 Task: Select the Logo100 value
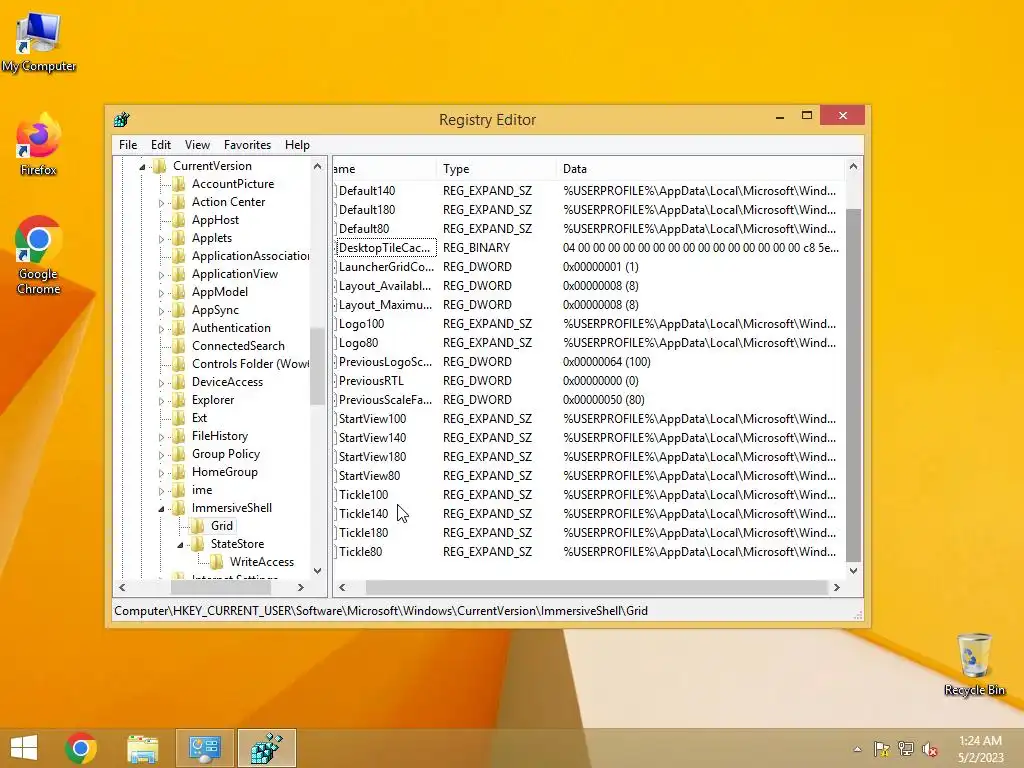point(361,324)
